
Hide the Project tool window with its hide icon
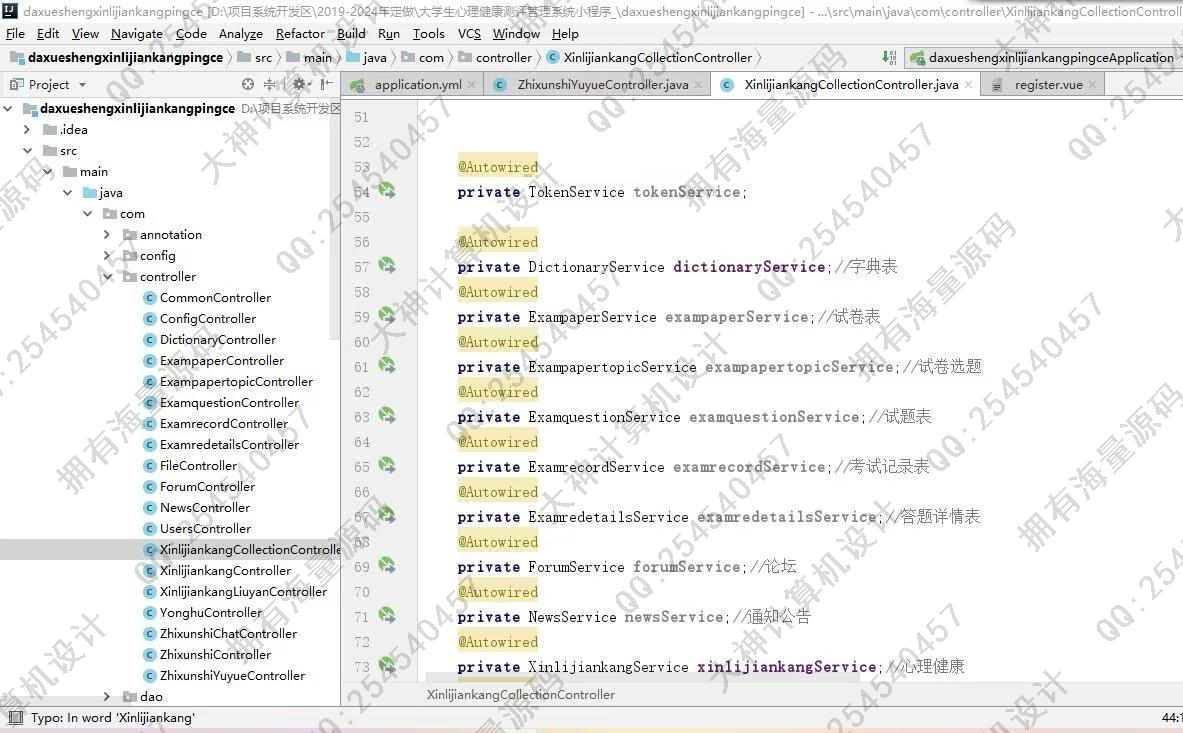(x=326, y=84)
